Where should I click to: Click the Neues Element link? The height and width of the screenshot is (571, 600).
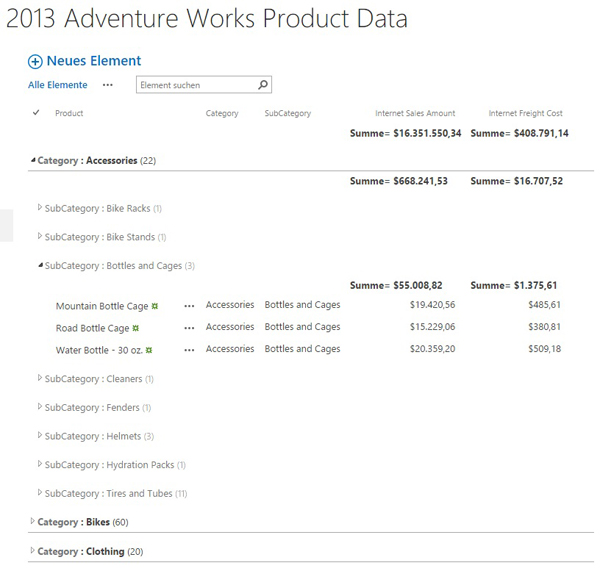(95, 61)
